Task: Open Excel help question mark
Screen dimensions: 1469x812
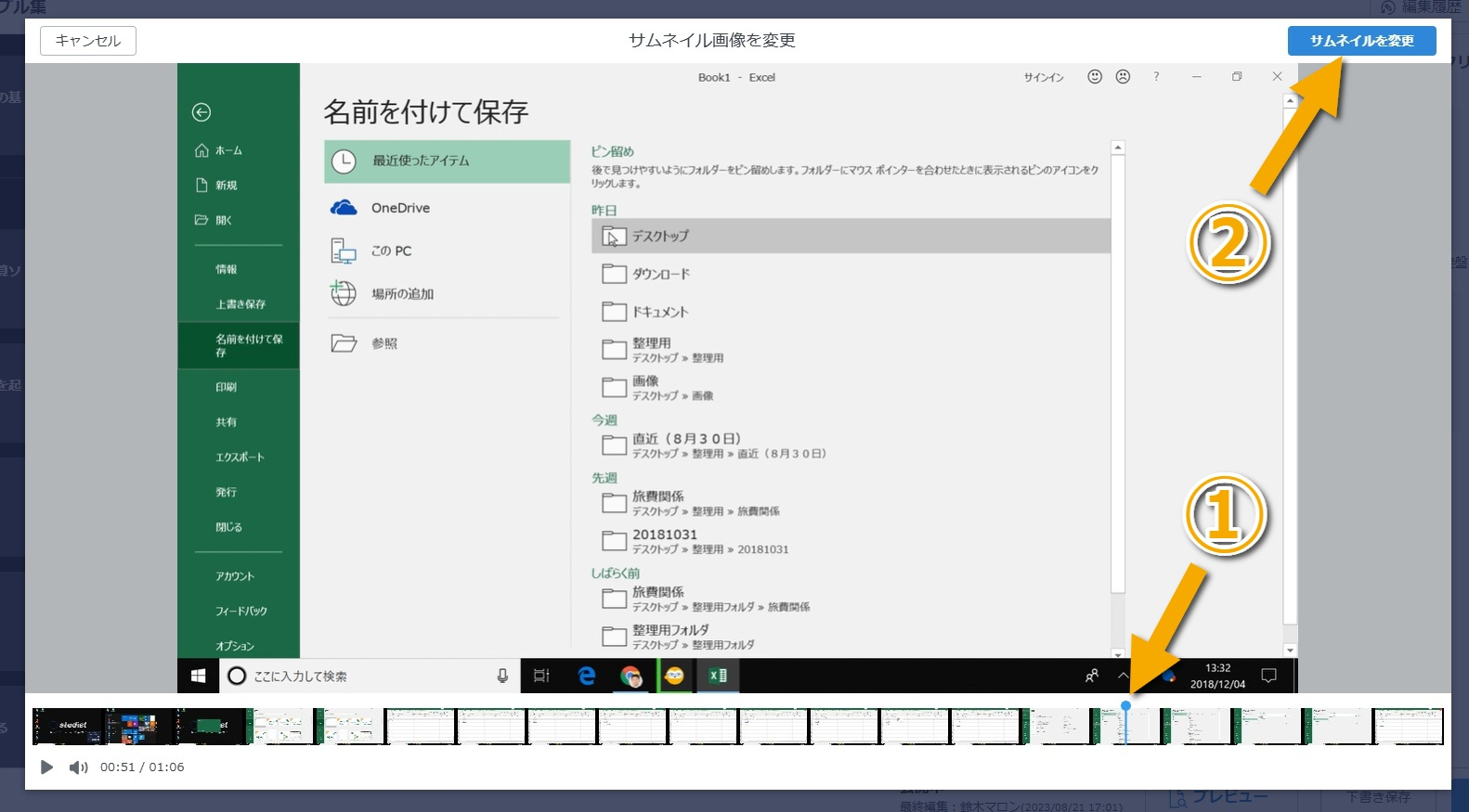Action: point(1156,77)
